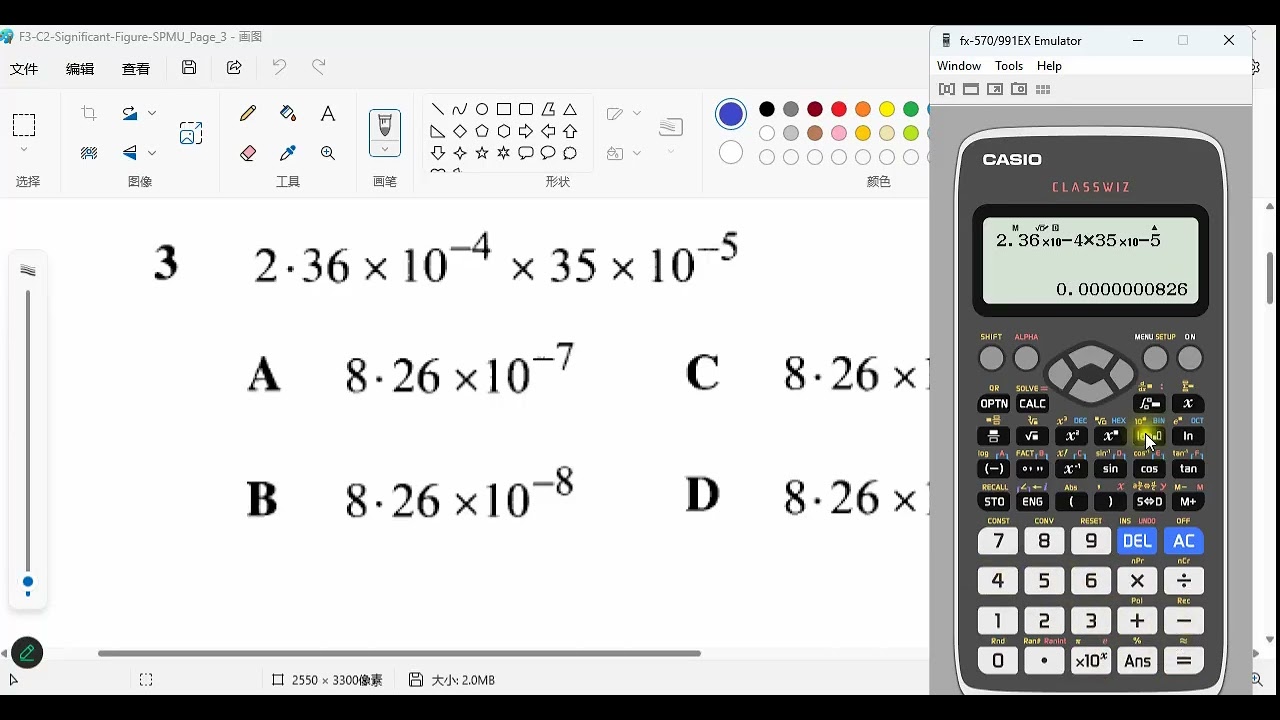Expand the shape outline dropdown
The height and width of the screenshot is (720, 1280).
(636, 114)
